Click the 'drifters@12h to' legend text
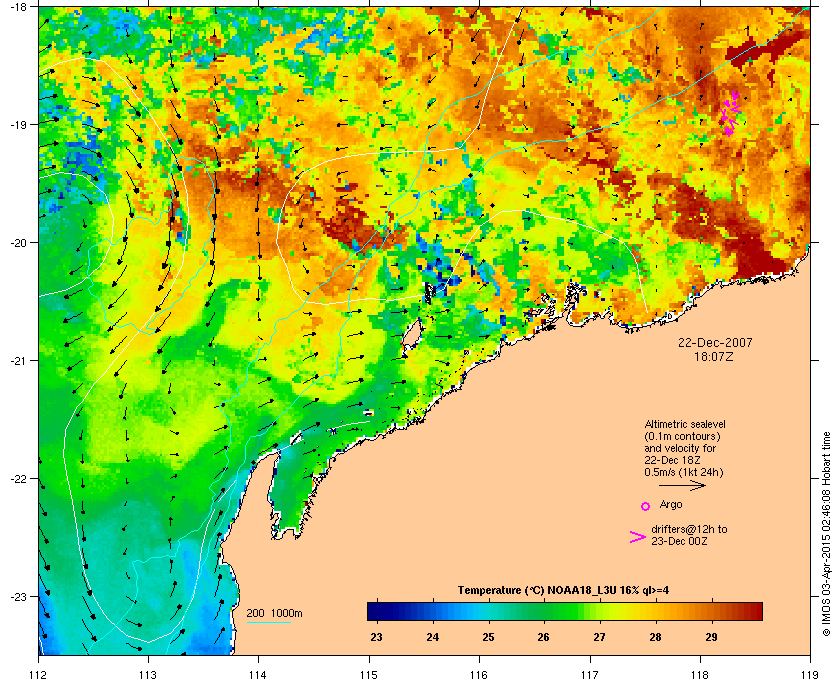The width and height of the screenshot is (840, 680). (689, 529)
